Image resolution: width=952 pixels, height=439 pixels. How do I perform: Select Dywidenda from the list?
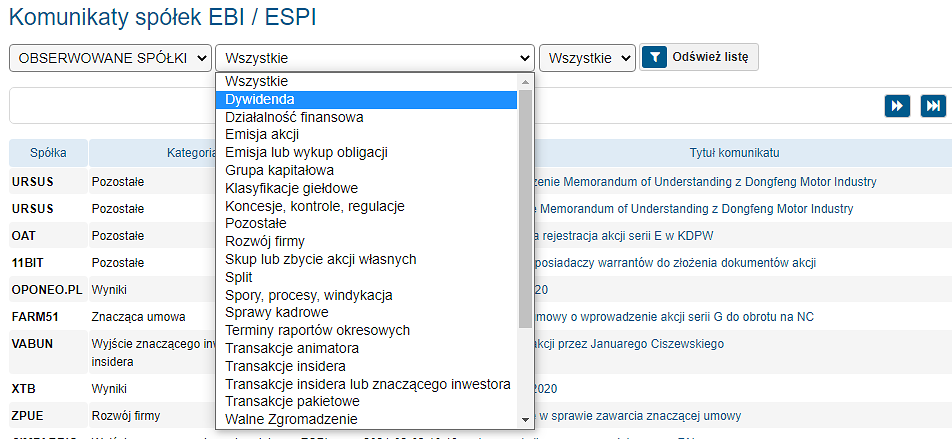[259, 99]
